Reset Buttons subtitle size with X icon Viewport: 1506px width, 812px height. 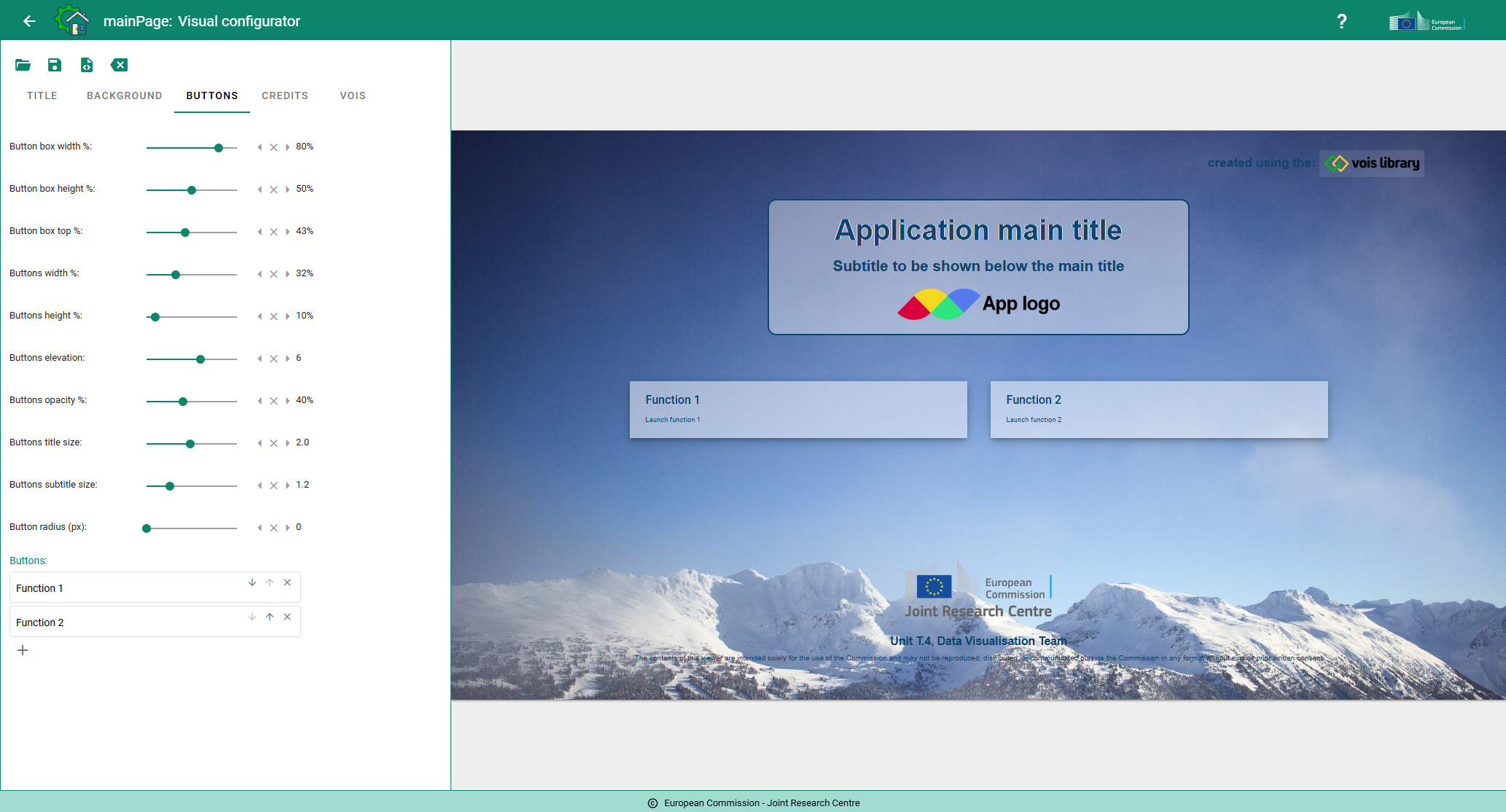pos(273,485)
